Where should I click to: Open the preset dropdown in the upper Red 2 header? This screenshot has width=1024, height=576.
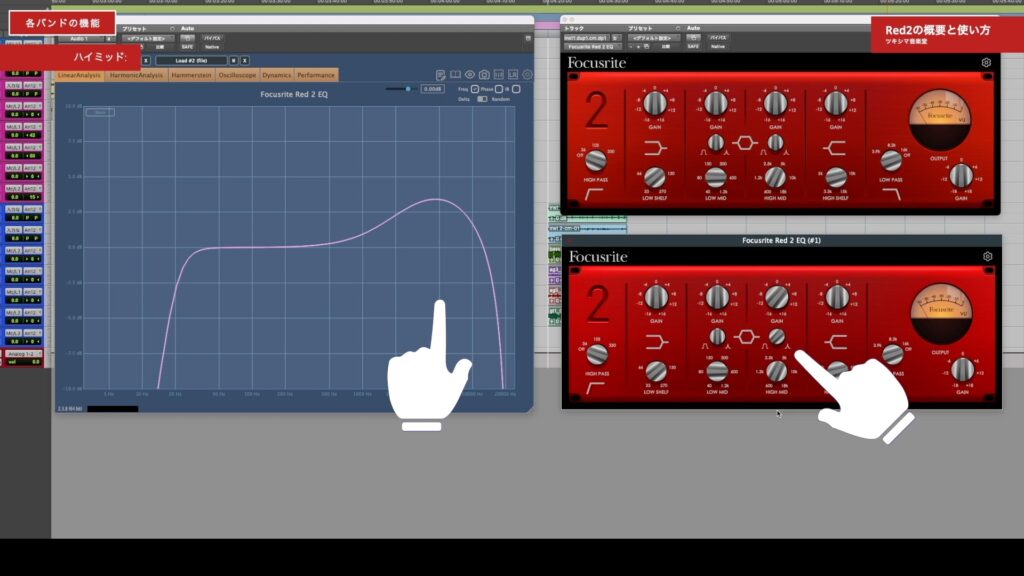654,38
